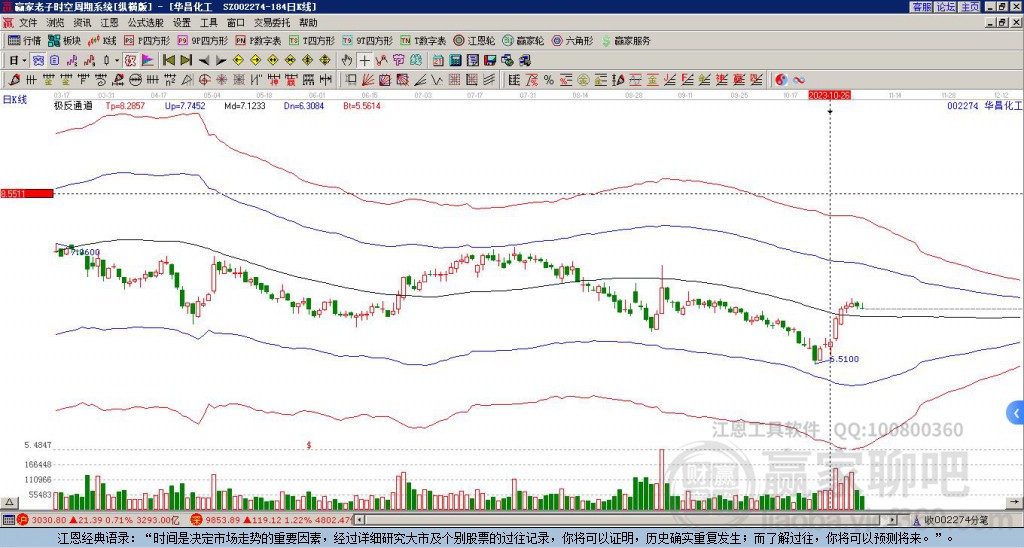Click the 2023-10-26 date marker

830,95
